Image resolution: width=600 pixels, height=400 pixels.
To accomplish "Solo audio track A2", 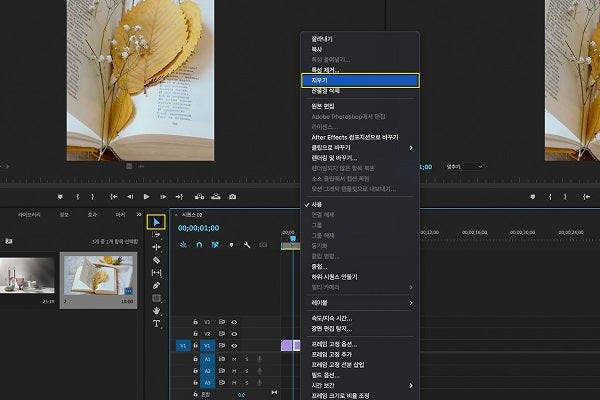I will [x=247, y=371].
